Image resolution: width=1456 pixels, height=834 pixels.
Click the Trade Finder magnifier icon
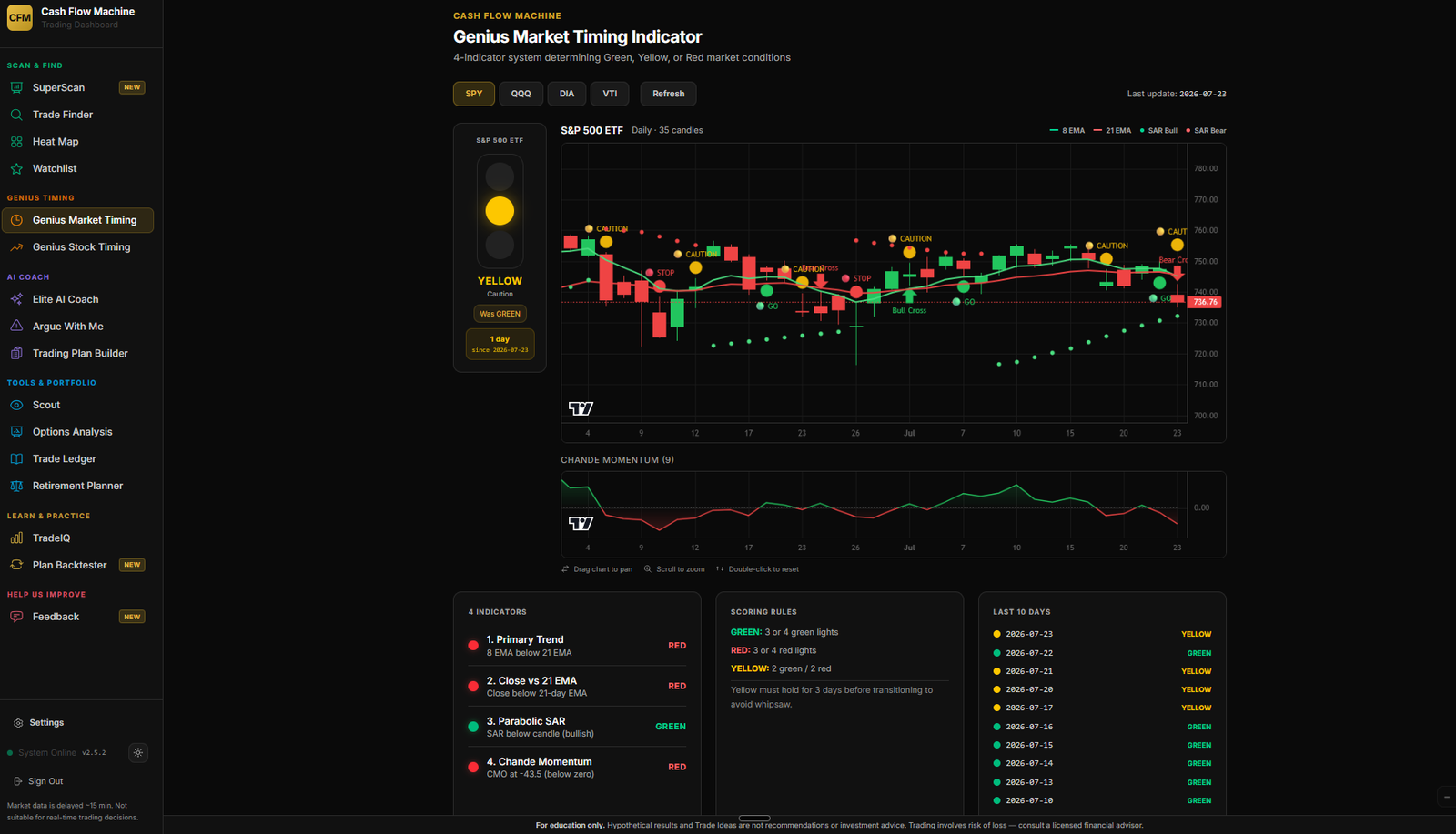point(16,115)
